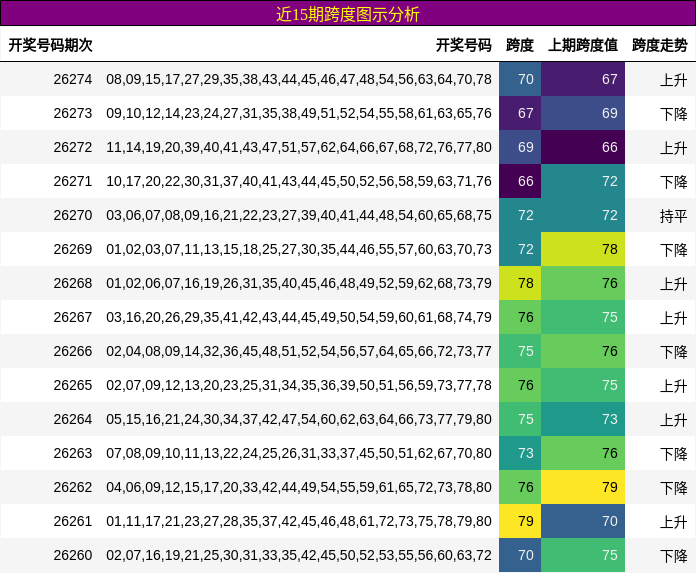Screen dimensions: 696x573
Task: Click trend 下降 in row 26260
Action: point(674,556)
